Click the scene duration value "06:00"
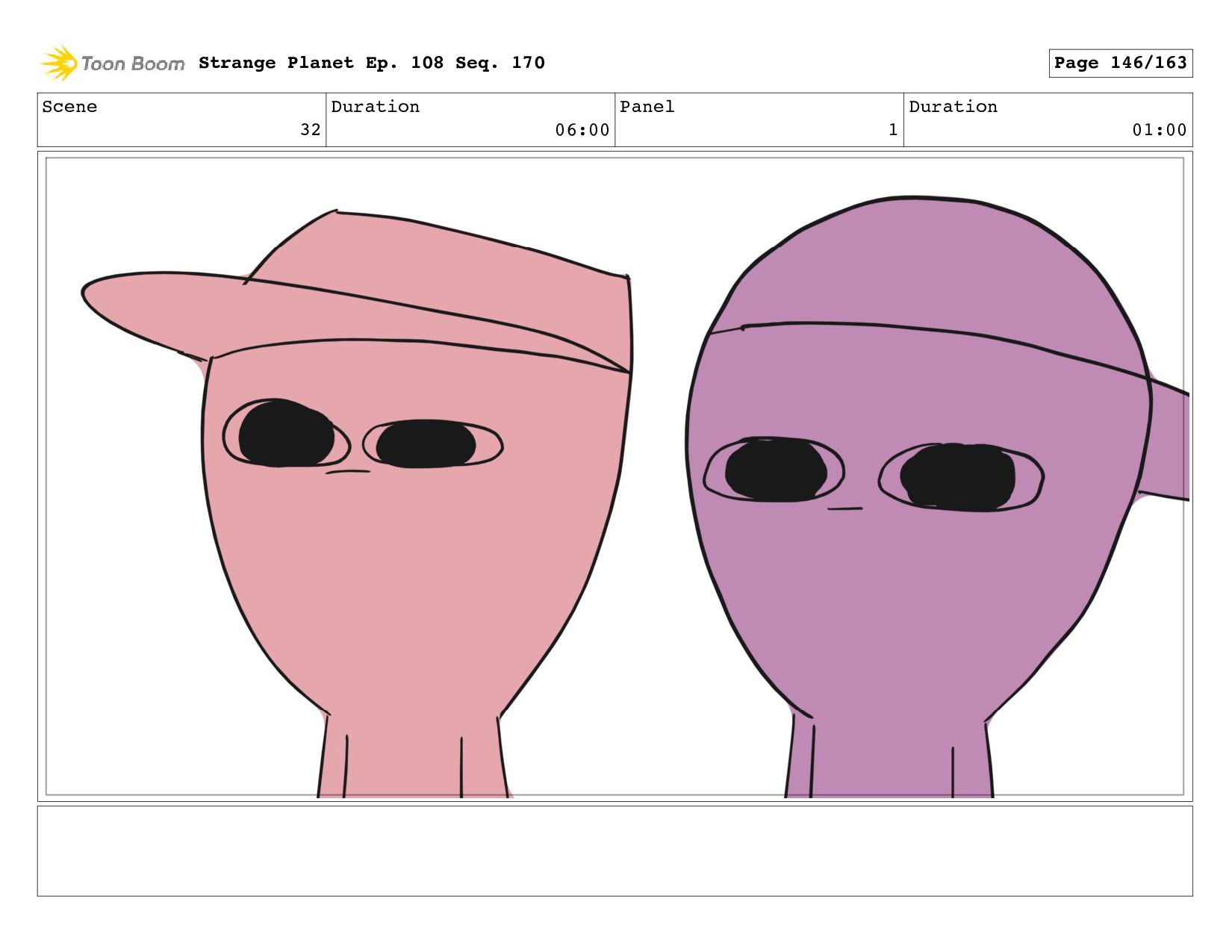The height and width of the screenshot is (952, 1232). coord(582,130)
